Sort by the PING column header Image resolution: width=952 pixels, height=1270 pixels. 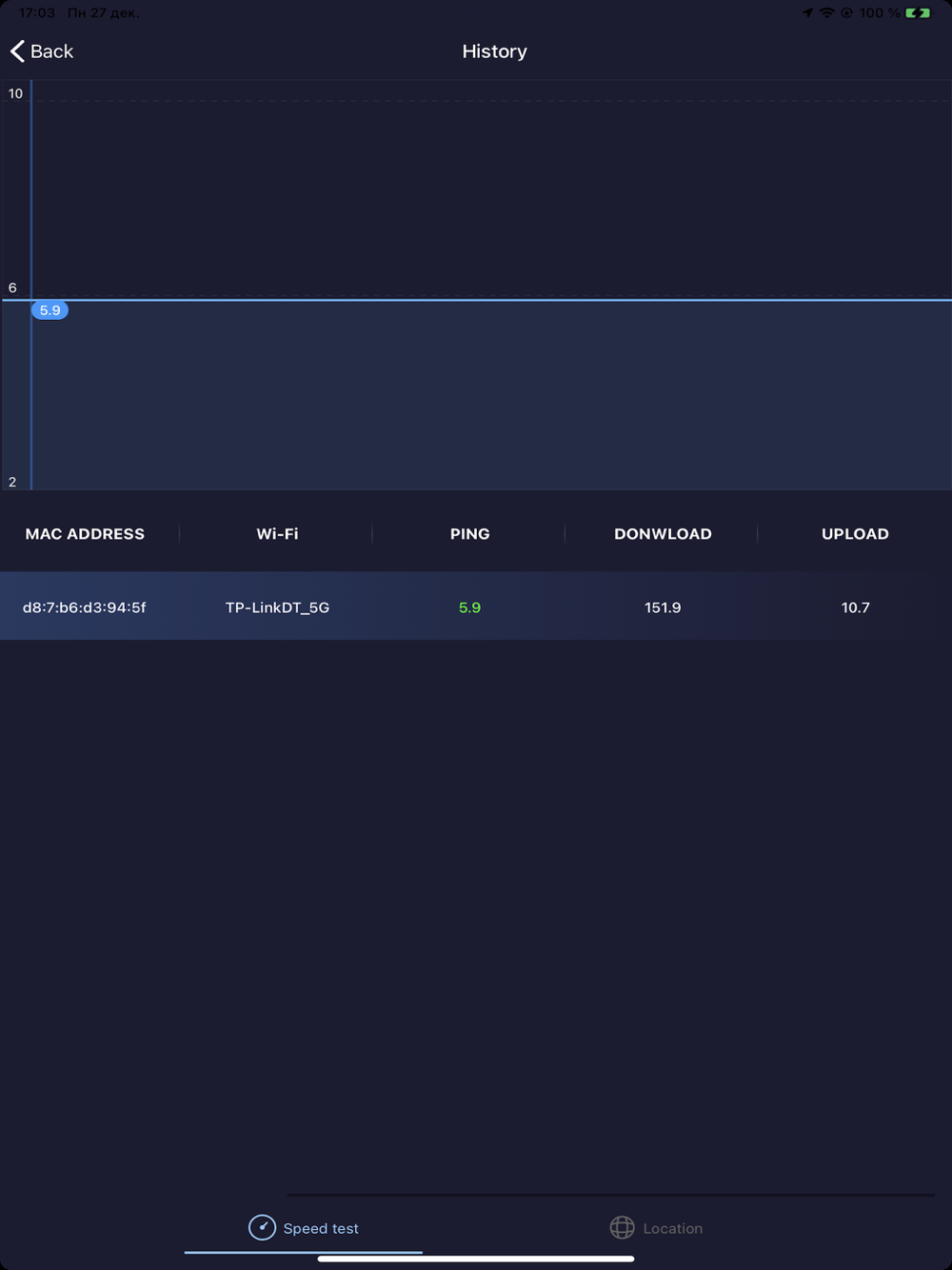click(469, 534)
